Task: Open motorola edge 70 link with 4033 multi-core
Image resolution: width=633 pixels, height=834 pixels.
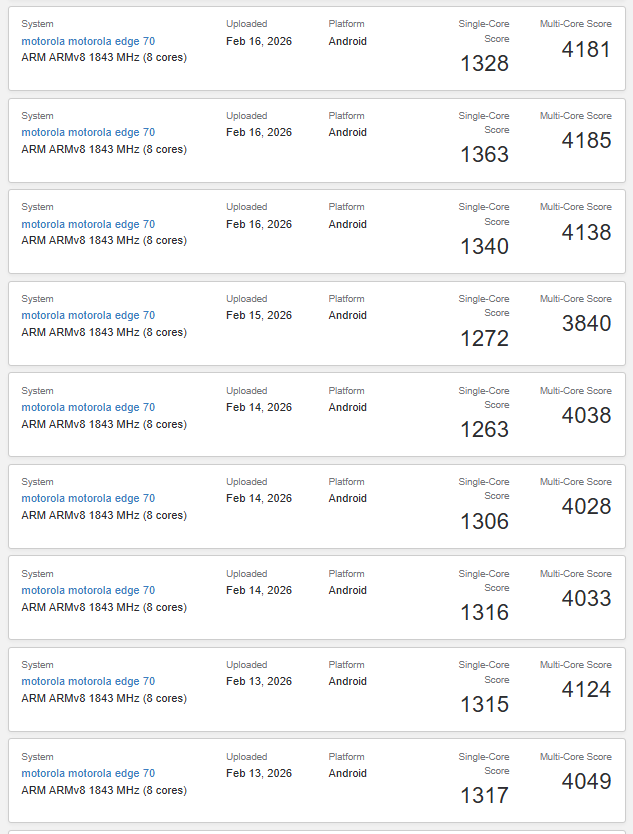Action: 88,591
